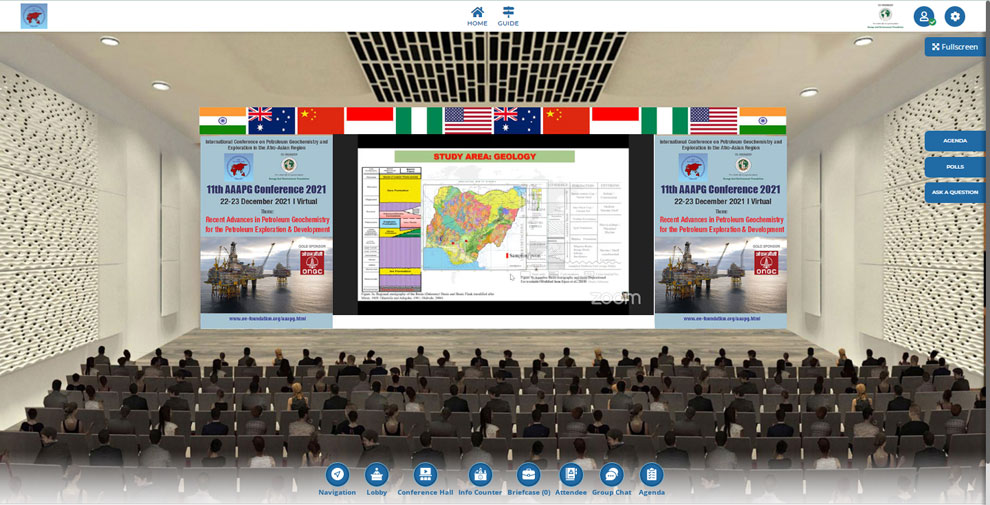Open Conference Hall icon
The image size is (990, 505).
click(425, 480)
